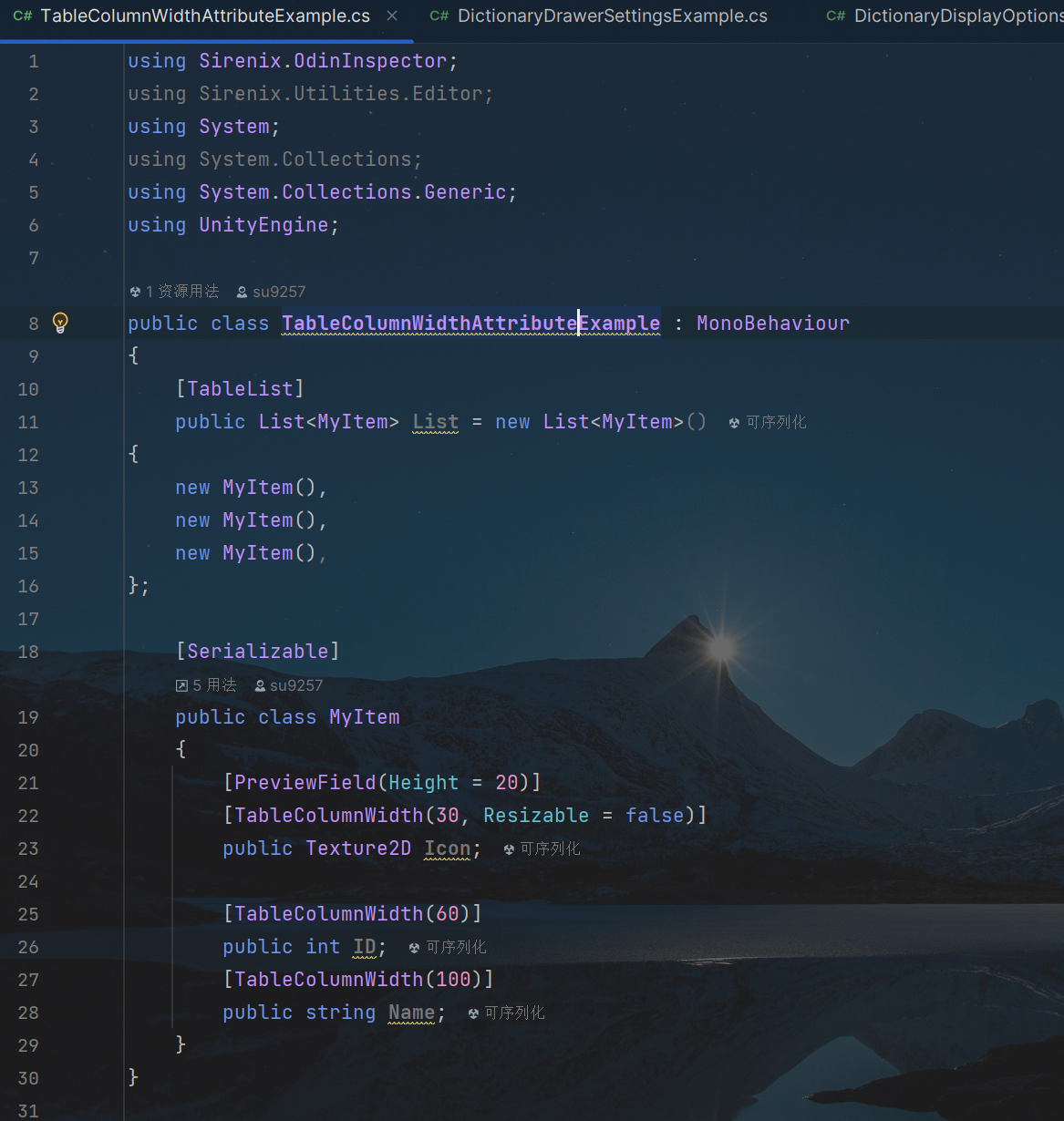Close the TableColumnWidthAttributeExample.cs tab
This screenshot has height=1121, width=1064.
[392, 15]
